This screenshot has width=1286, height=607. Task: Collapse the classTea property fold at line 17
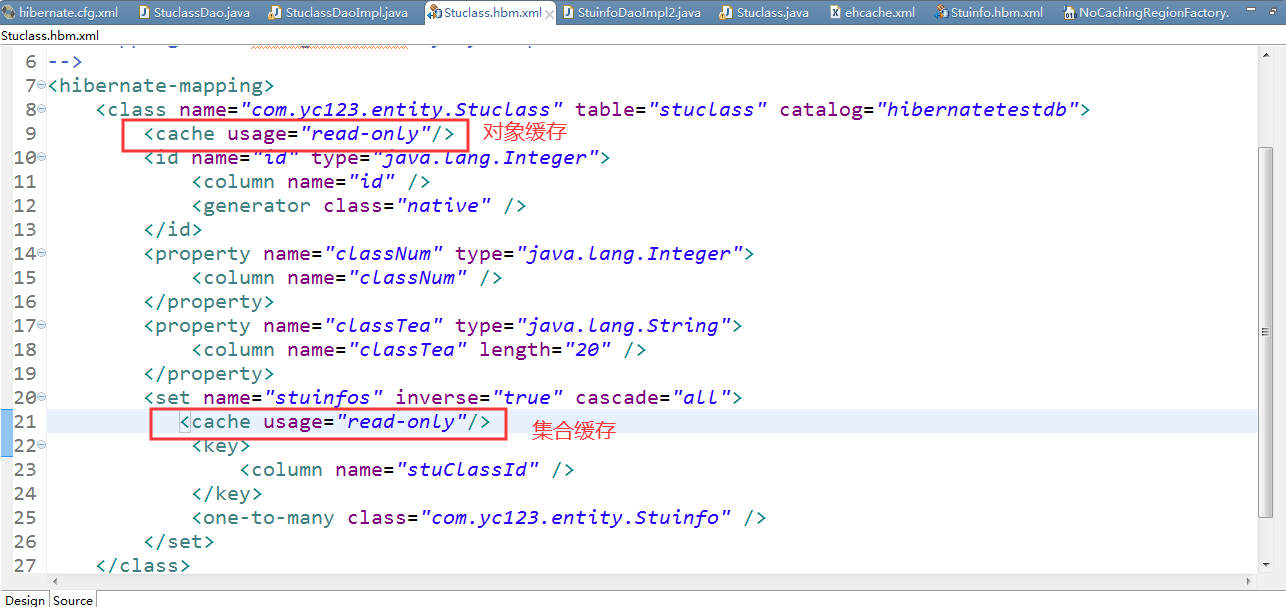click(x=41, y=325)
